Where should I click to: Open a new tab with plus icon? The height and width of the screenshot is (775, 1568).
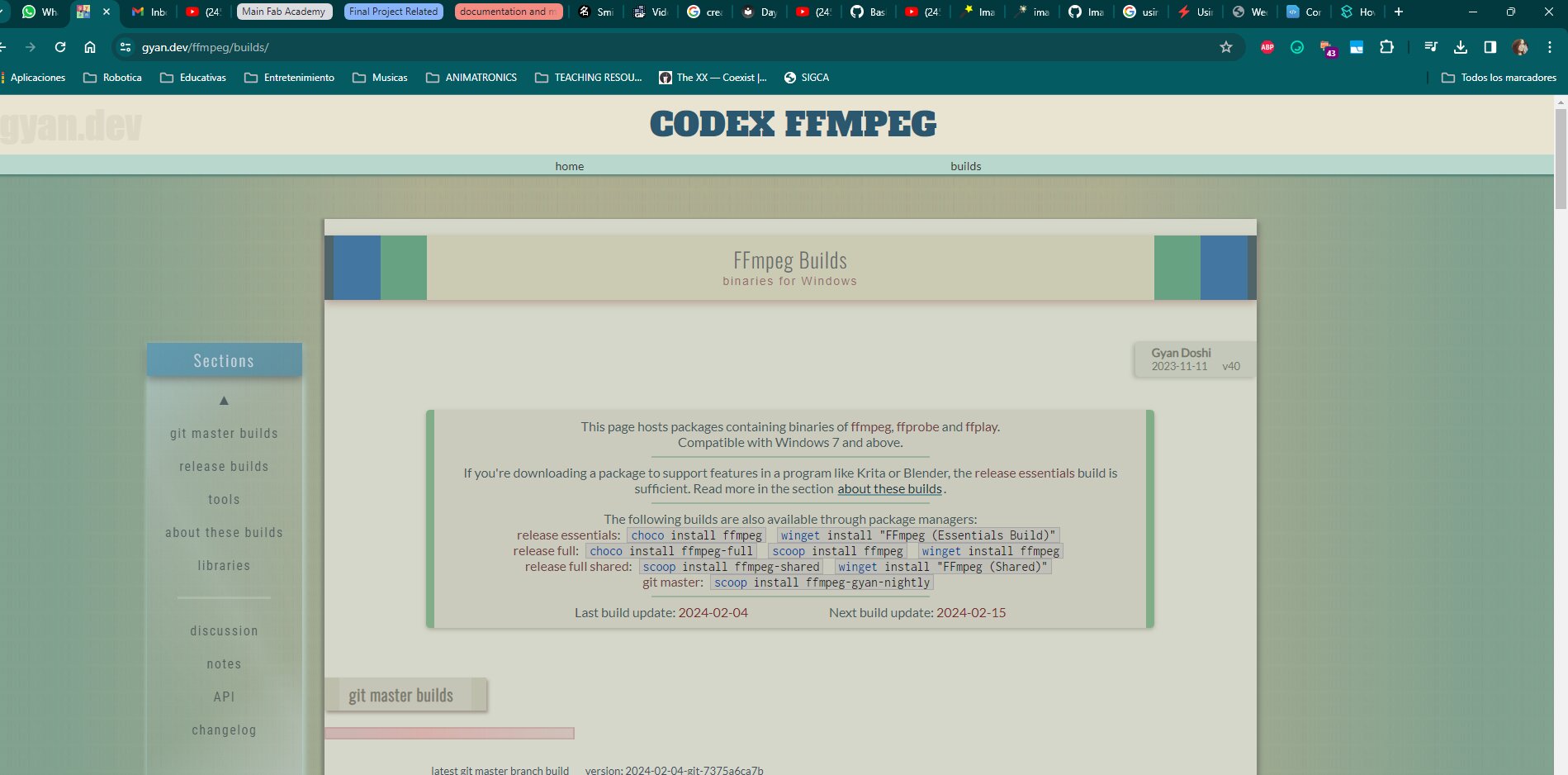click(x=1399, y=12)
